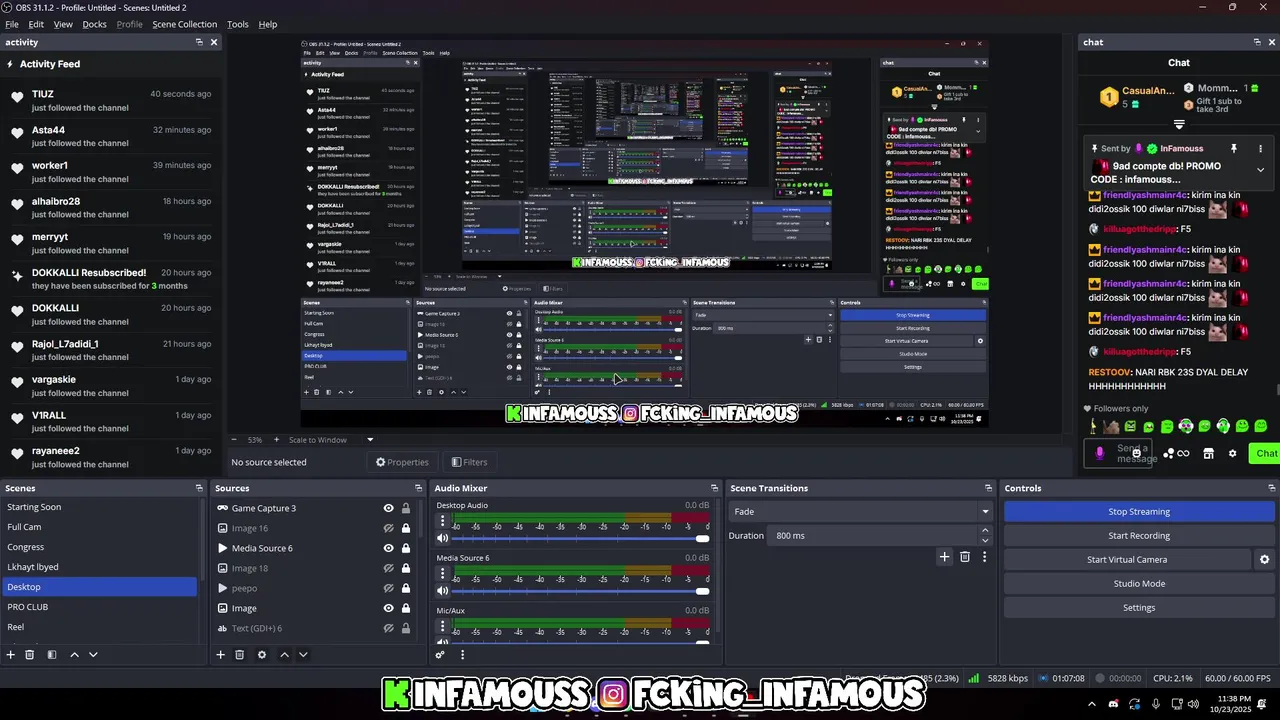This screenshot has width=1280, height=720.
Task: Open Desktop Audio options dots
Action: [443, 521]
